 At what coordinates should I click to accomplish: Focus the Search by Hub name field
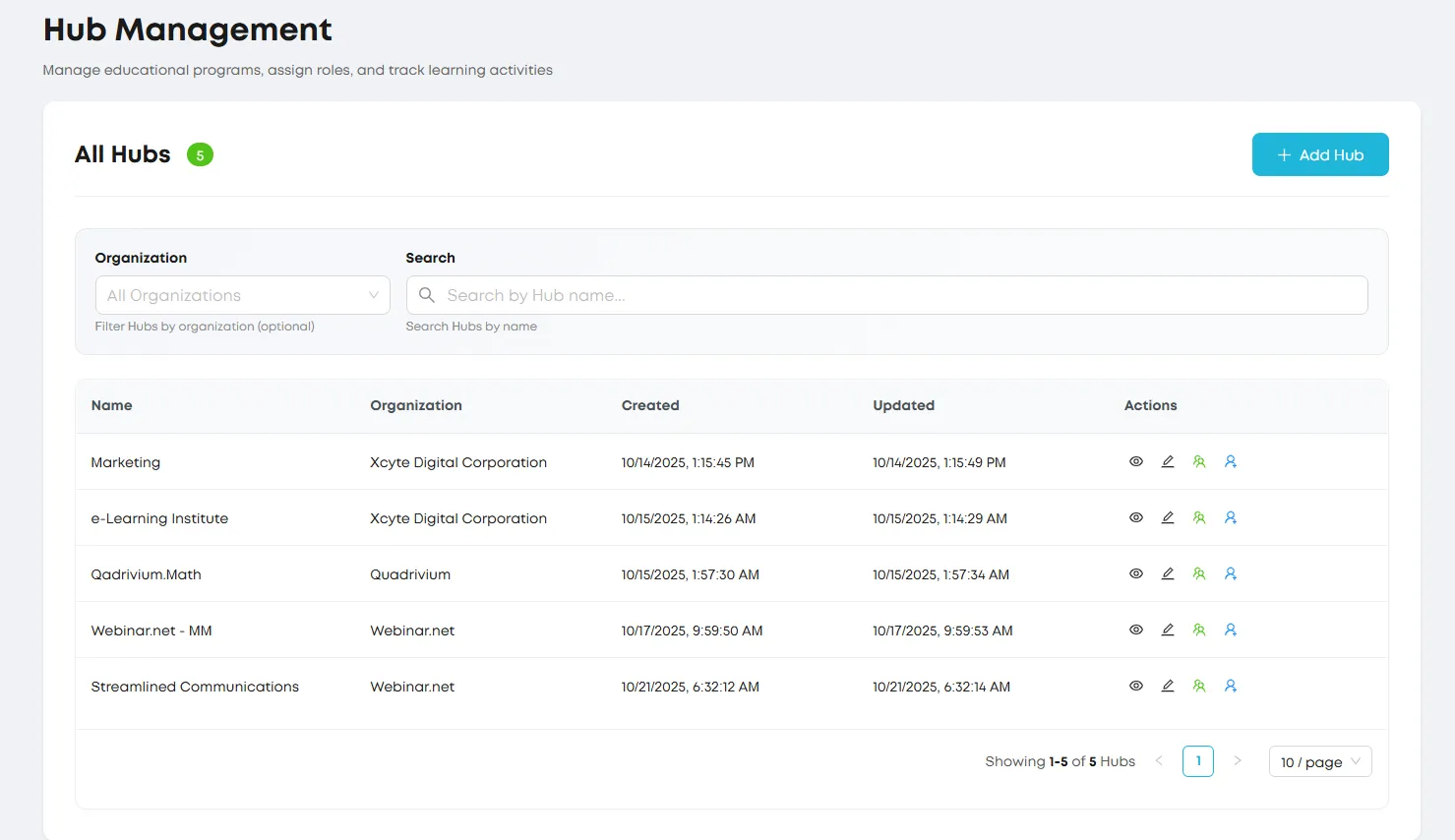(x=886, y=295)
